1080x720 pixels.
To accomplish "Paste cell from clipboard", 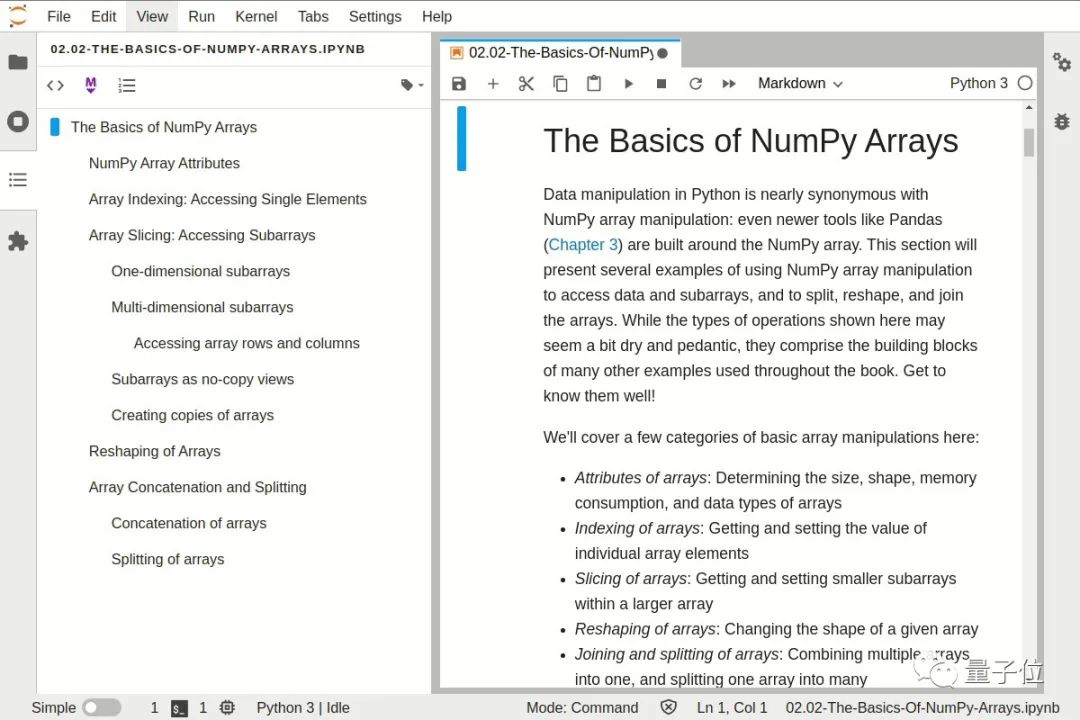I will coord(594,83).
